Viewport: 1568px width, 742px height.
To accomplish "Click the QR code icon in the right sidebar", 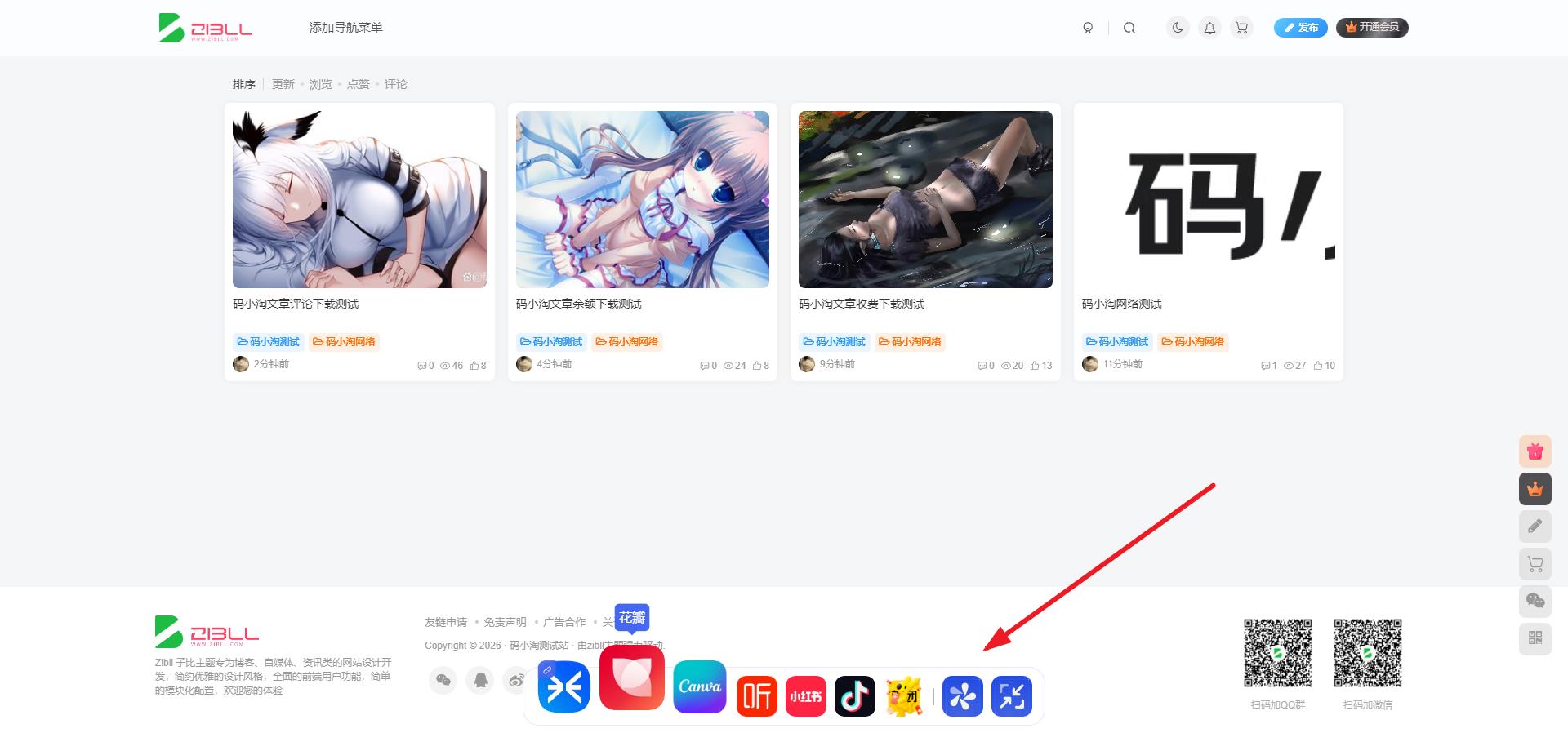I will [x=1536, y=638].
